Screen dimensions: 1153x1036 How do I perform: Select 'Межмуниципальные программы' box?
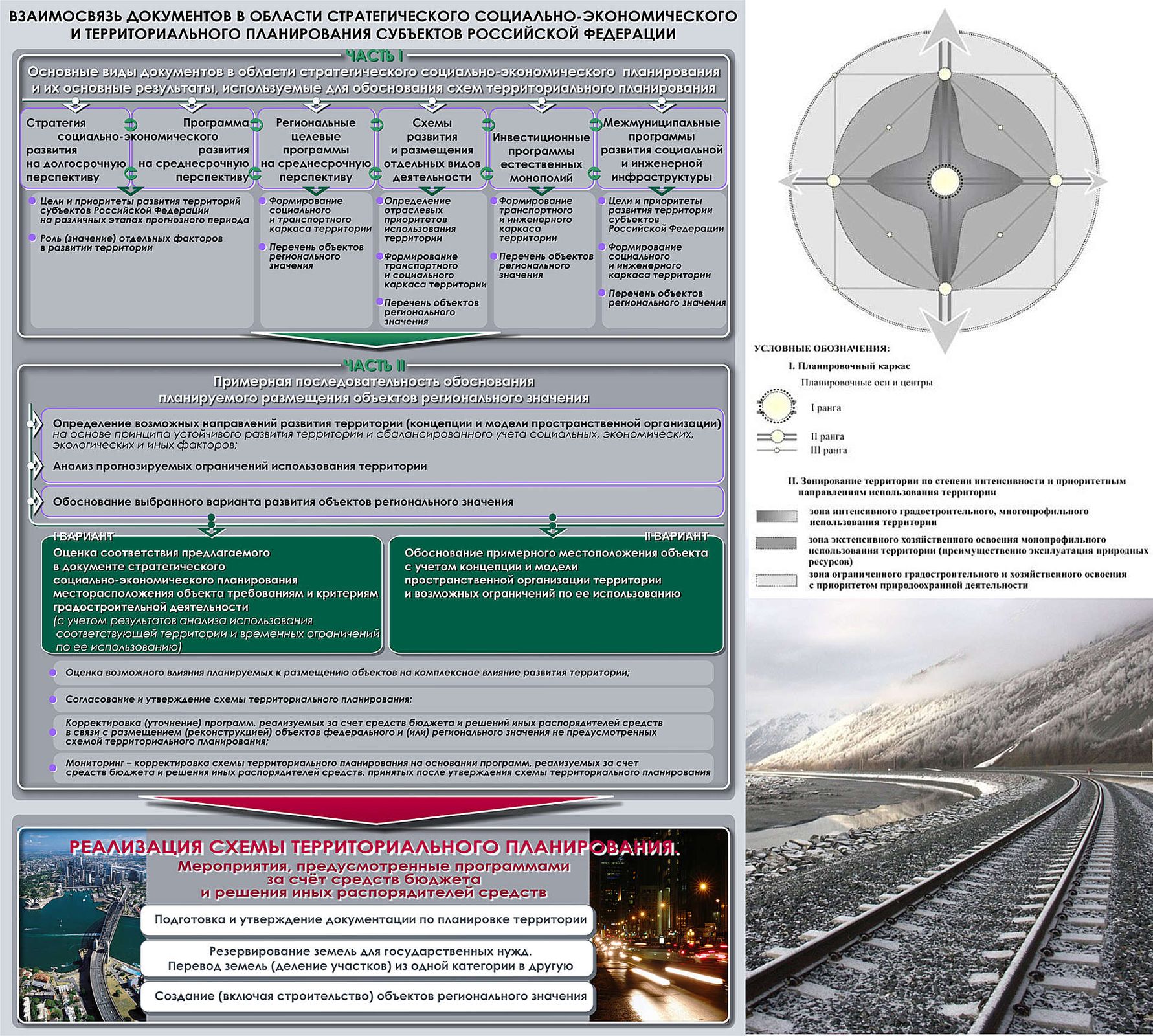coord(661,150)
